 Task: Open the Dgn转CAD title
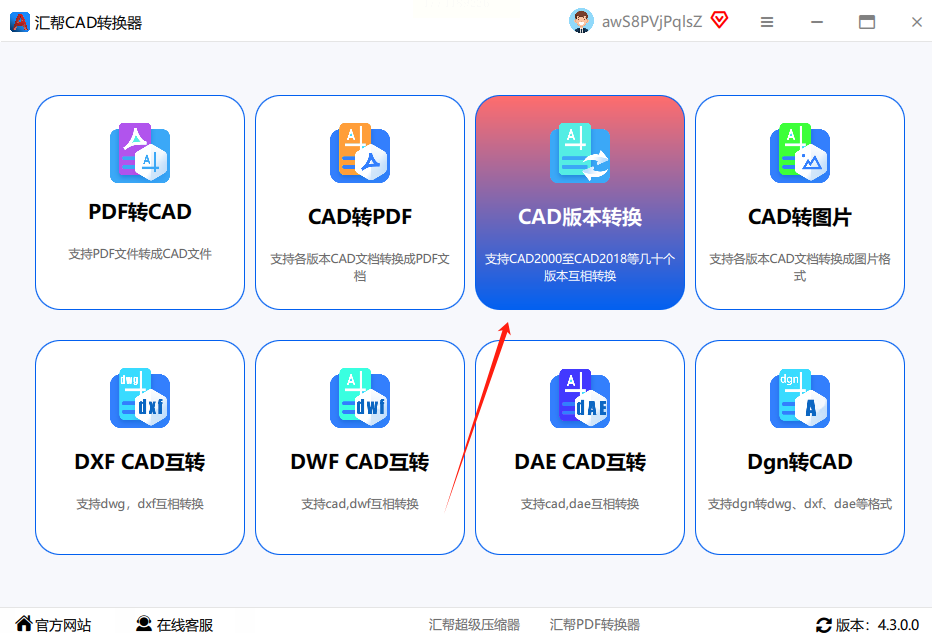[799, 462]
